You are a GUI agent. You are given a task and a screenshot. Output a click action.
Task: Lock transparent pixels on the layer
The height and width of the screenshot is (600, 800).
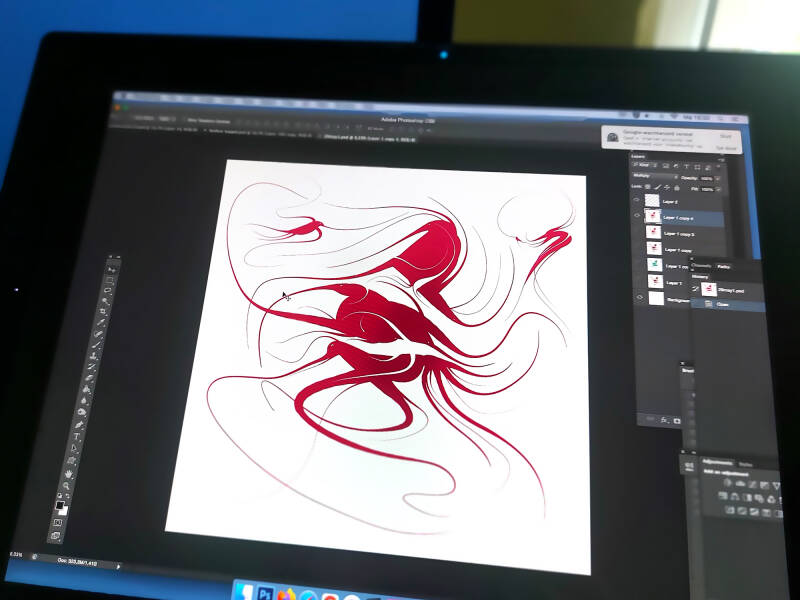point(647,187)
